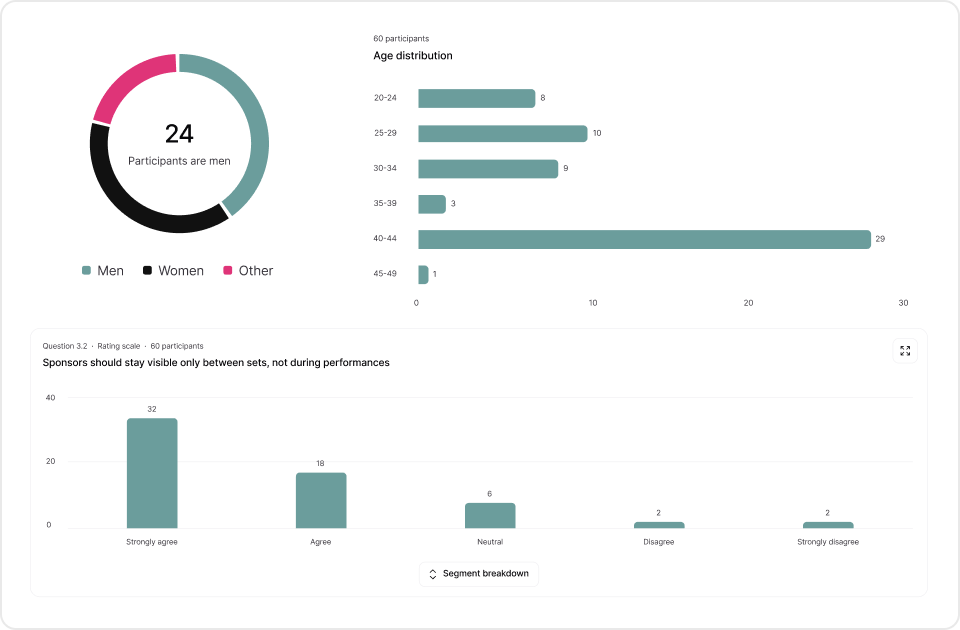
Task: Click the 'Neutral' axis label
Action: click(x=490, y=542)
